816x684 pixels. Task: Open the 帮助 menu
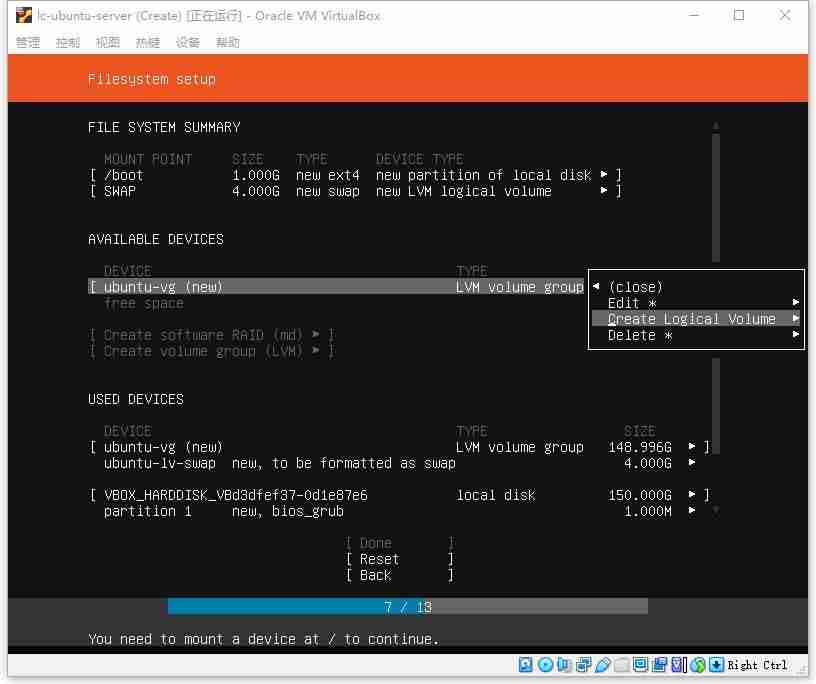[x=228, y=42]
